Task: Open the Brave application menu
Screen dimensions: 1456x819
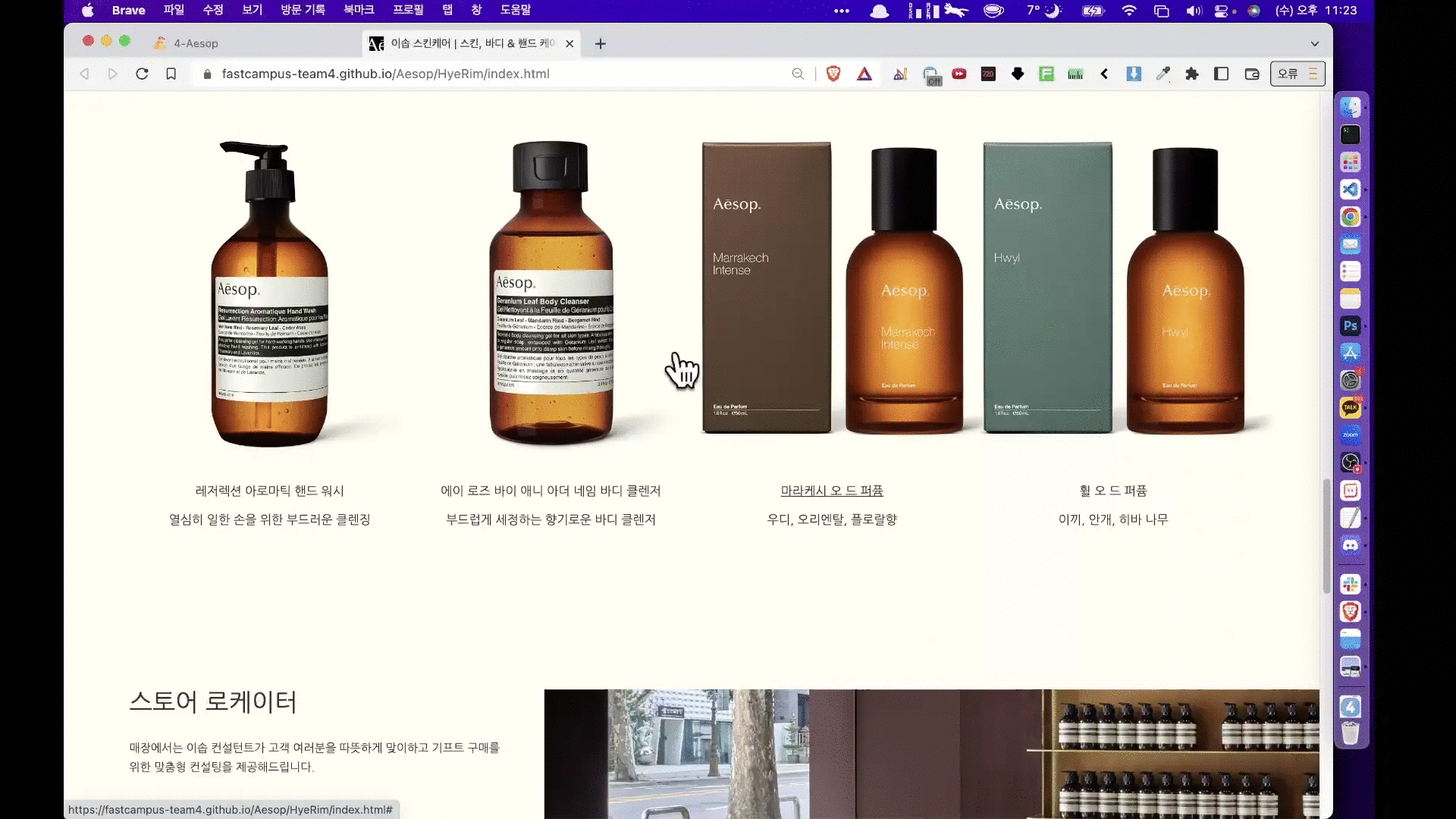Action: pos(128,10)
